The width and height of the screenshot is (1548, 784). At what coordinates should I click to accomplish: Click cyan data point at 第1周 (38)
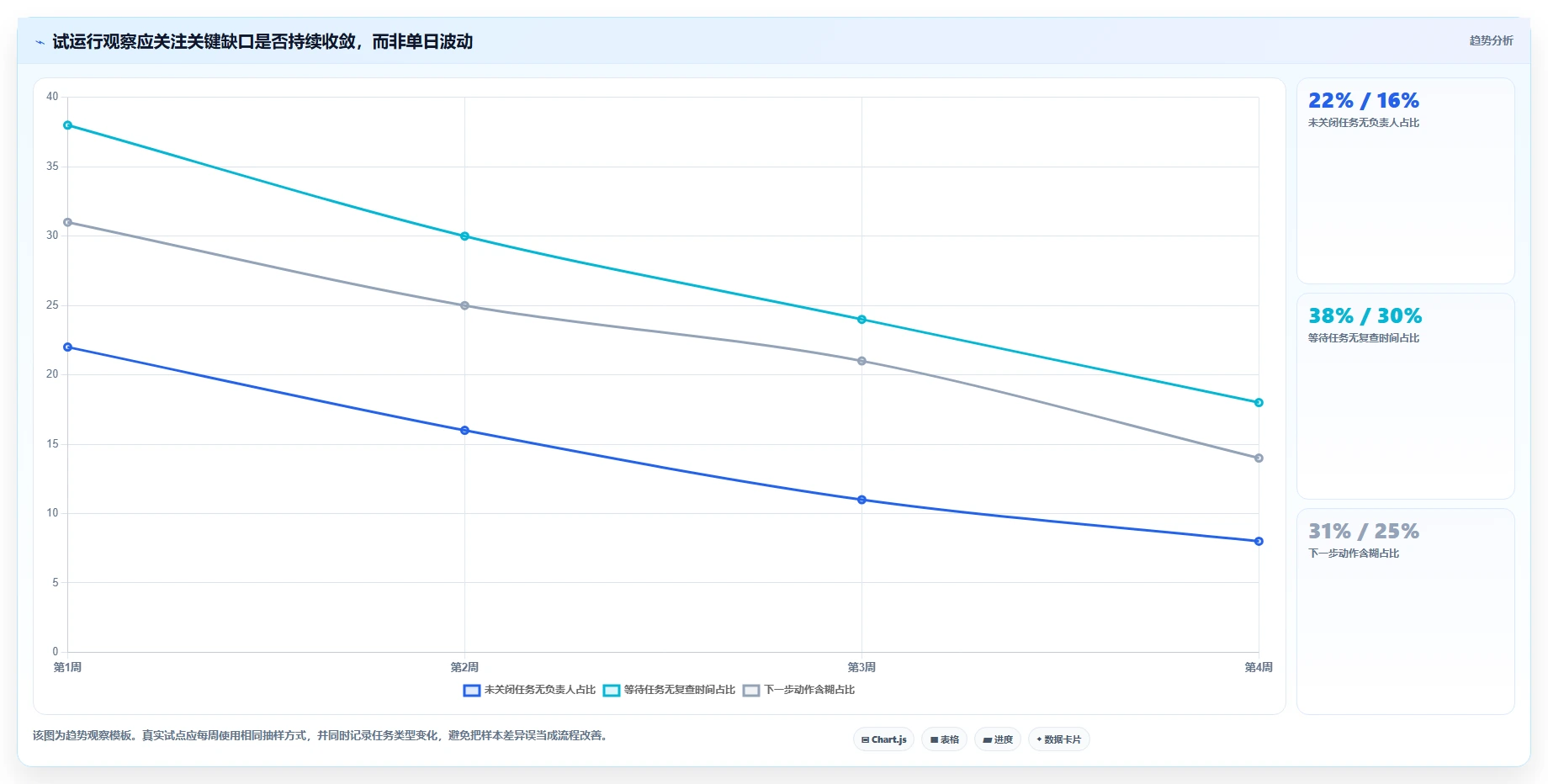coord(68,125)
